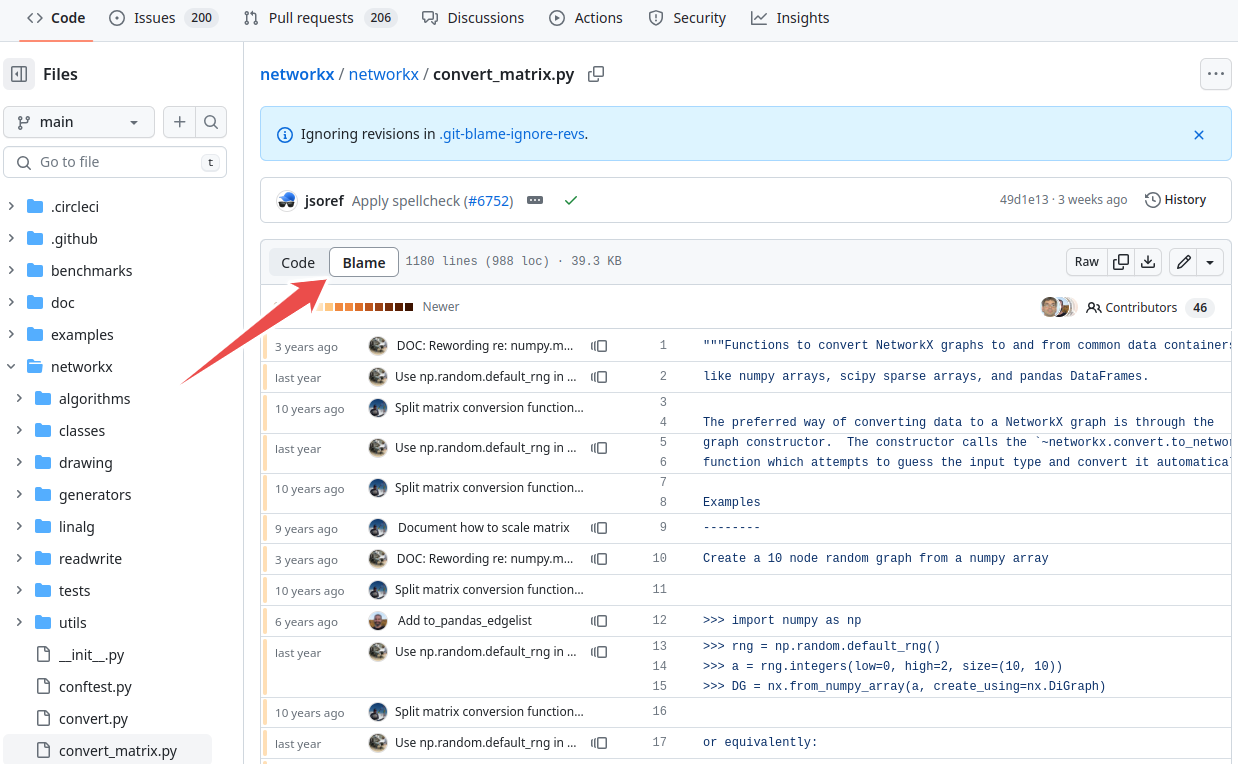Copy raw file contents icon
This screenshot has width=1238, height=764.
coord(1121,262)
